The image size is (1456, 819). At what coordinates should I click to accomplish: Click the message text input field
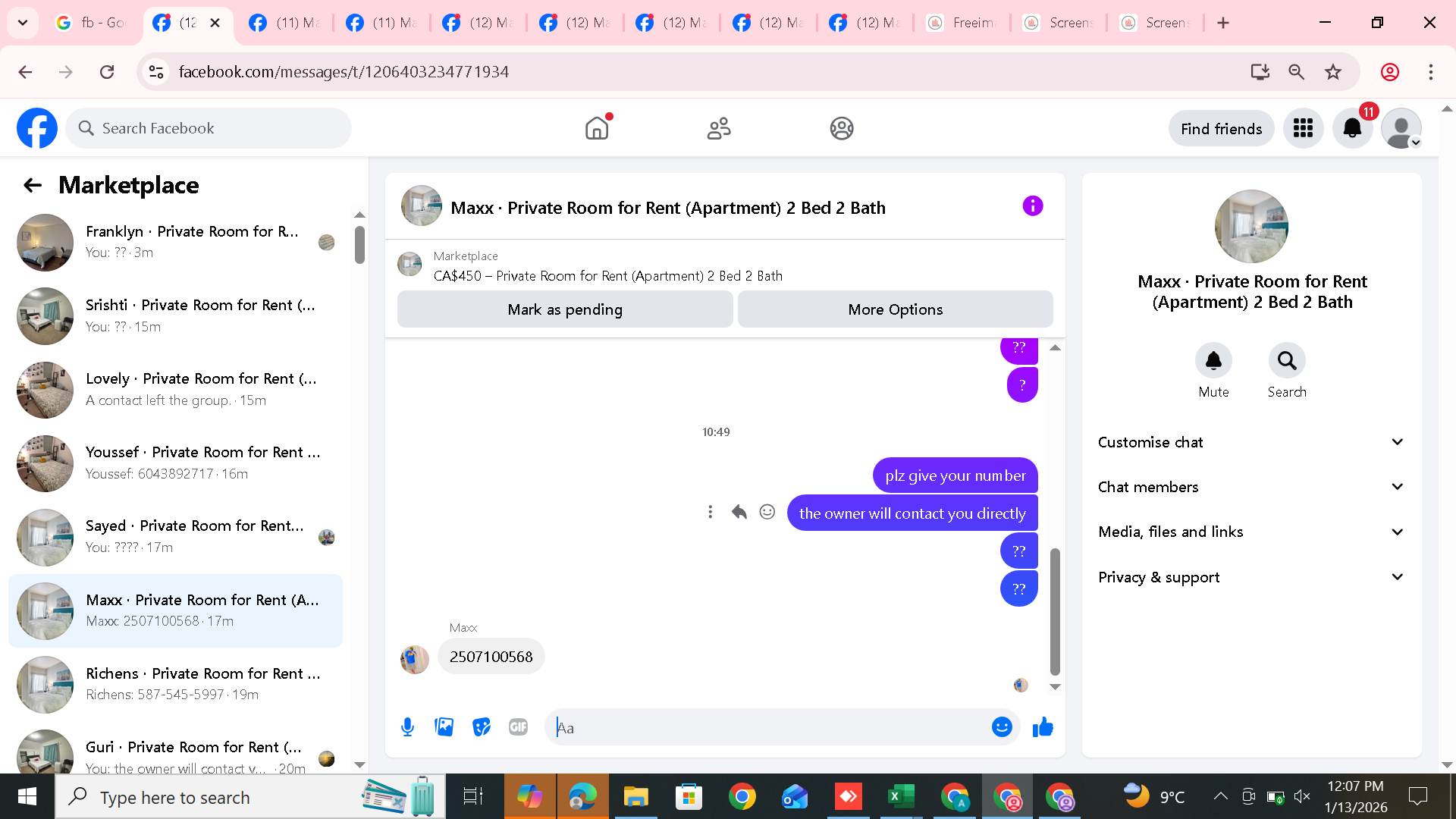click(x=766, y=727)
